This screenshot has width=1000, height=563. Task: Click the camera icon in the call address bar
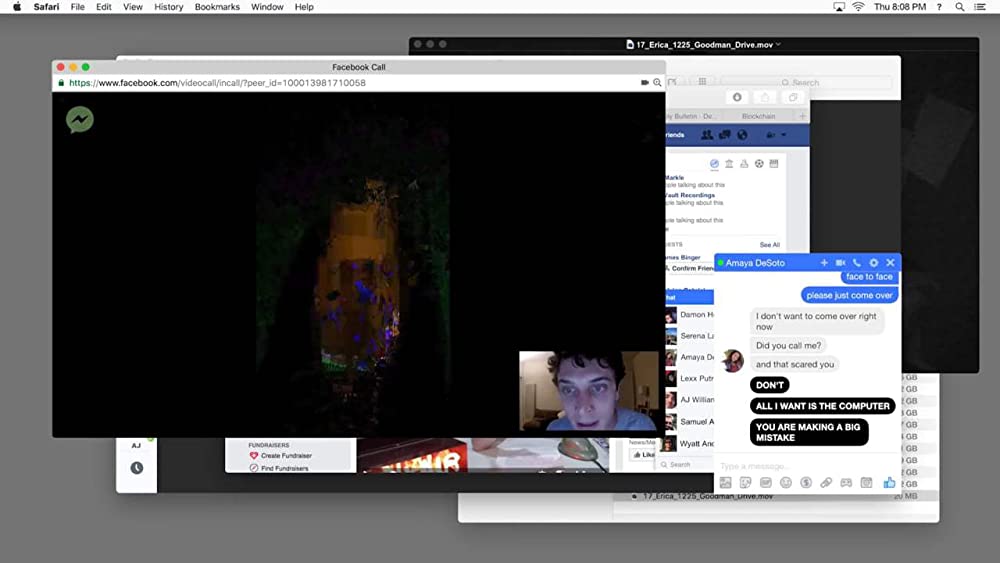[x=645, y=83]
